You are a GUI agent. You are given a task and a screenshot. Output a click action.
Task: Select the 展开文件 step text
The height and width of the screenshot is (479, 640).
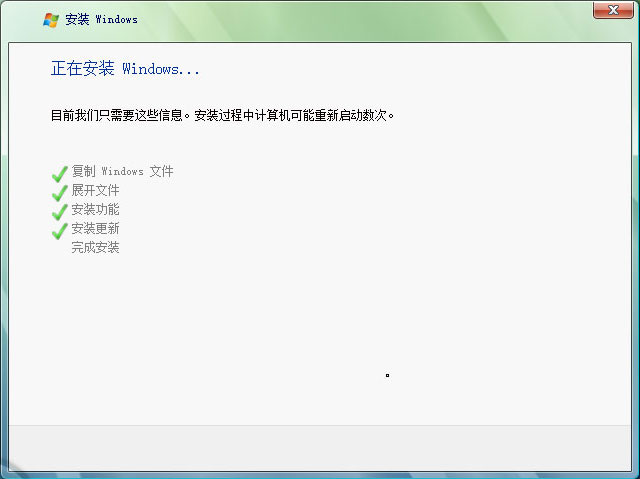tap(96, 190)
